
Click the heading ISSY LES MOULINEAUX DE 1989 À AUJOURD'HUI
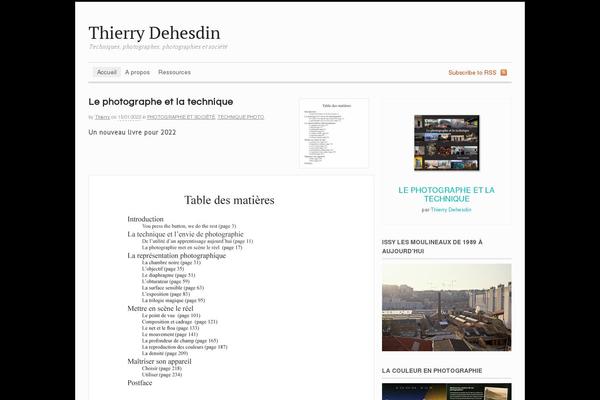click(x=432, y=247)
